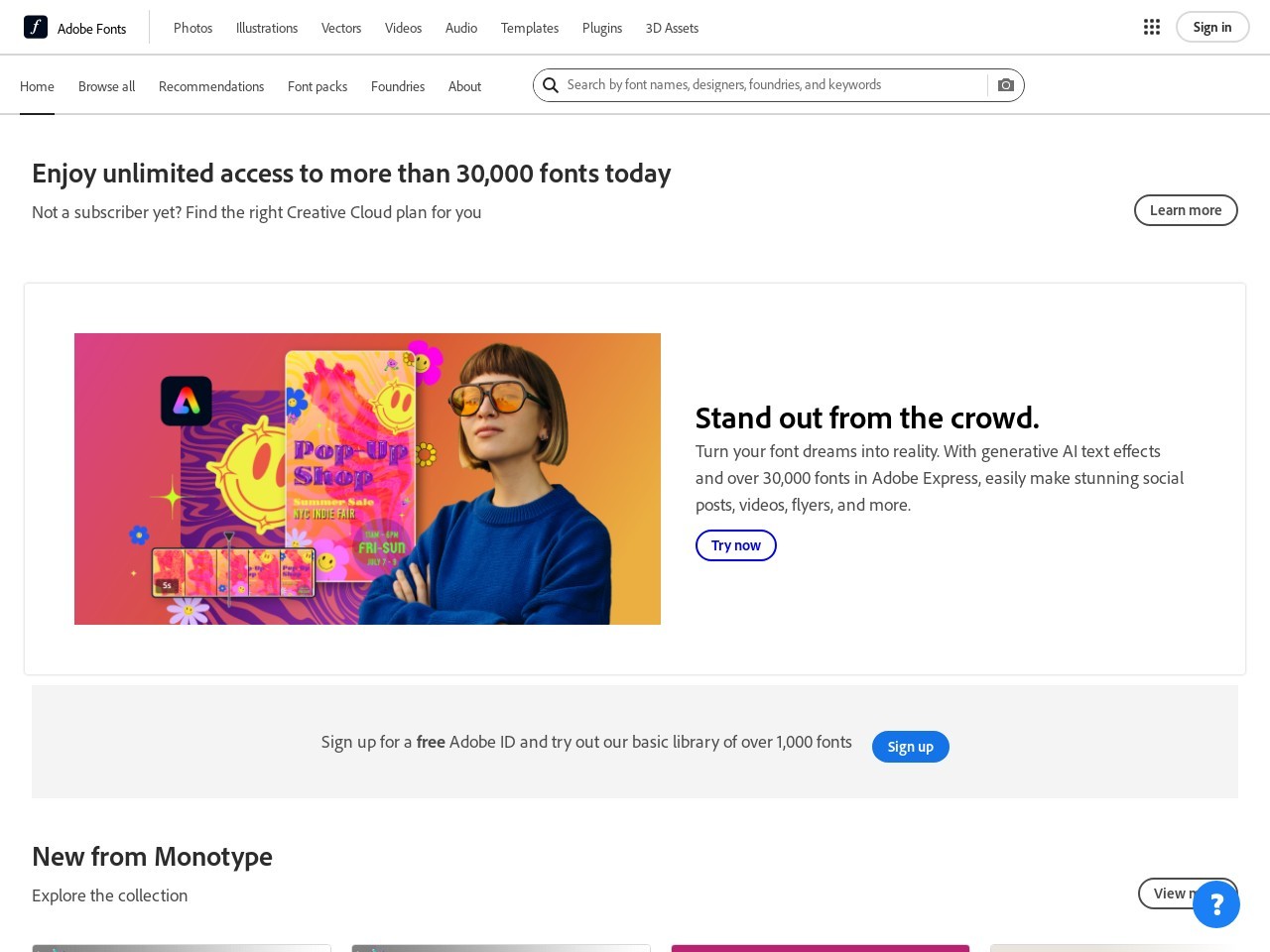Open the Templates menu link
This screenshot has height=952, width=1270.
click(x=530, y=28)
